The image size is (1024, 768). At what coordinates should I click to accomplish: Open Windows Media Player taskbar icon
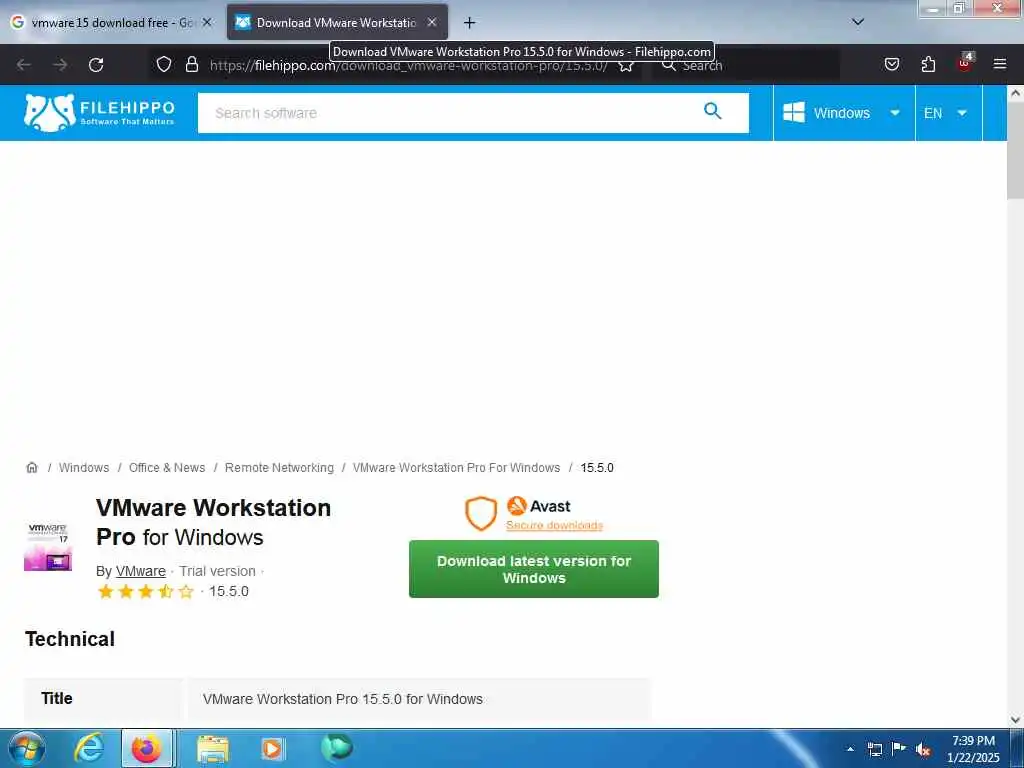point(272,748)
